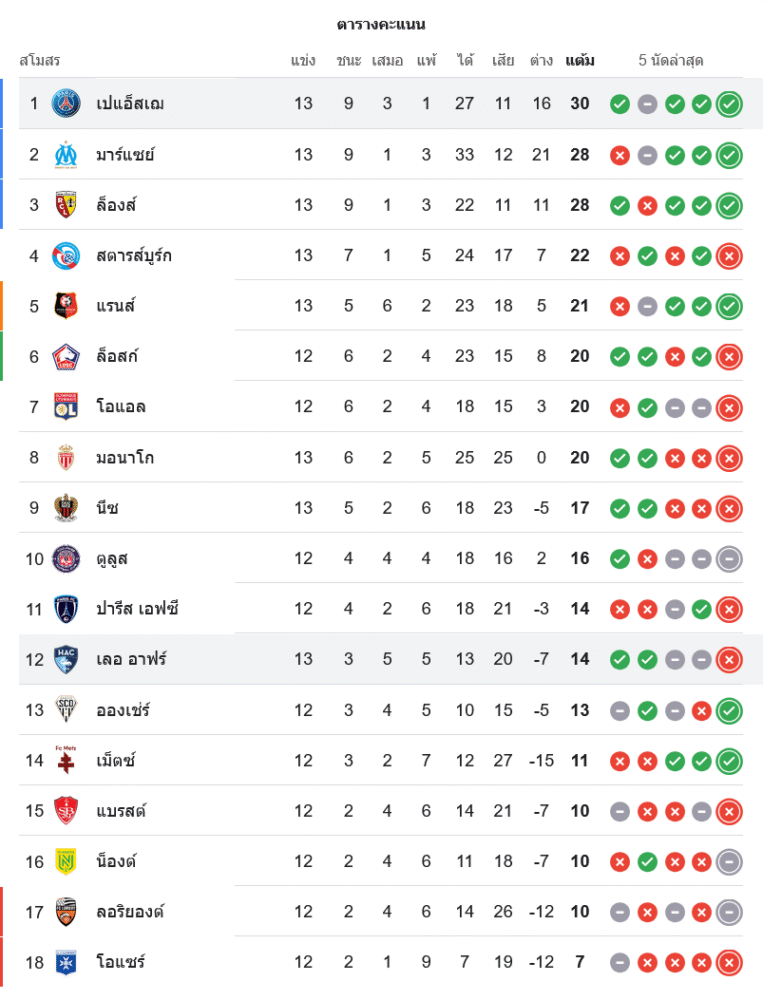Click the แต้ม points column header
Viewport: 763px width, 1000px height.
(x=580, y=60)
